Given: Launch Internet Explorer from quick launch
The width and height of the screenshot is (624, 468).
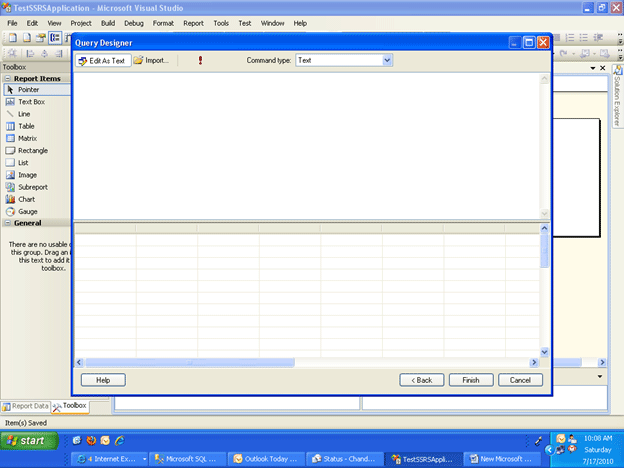Looking at the screenshot, I should 120,441.
